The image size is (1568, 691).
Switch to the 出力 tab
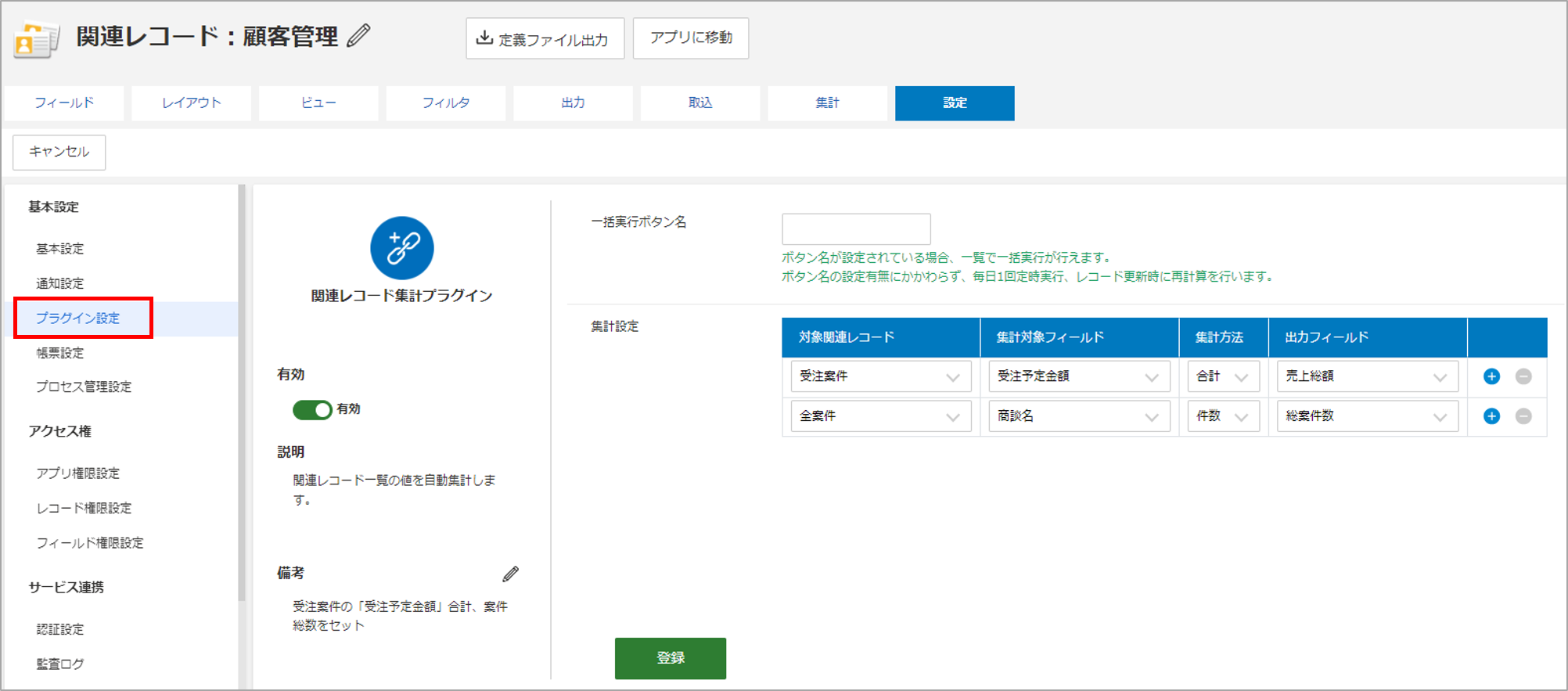(573, 103)
